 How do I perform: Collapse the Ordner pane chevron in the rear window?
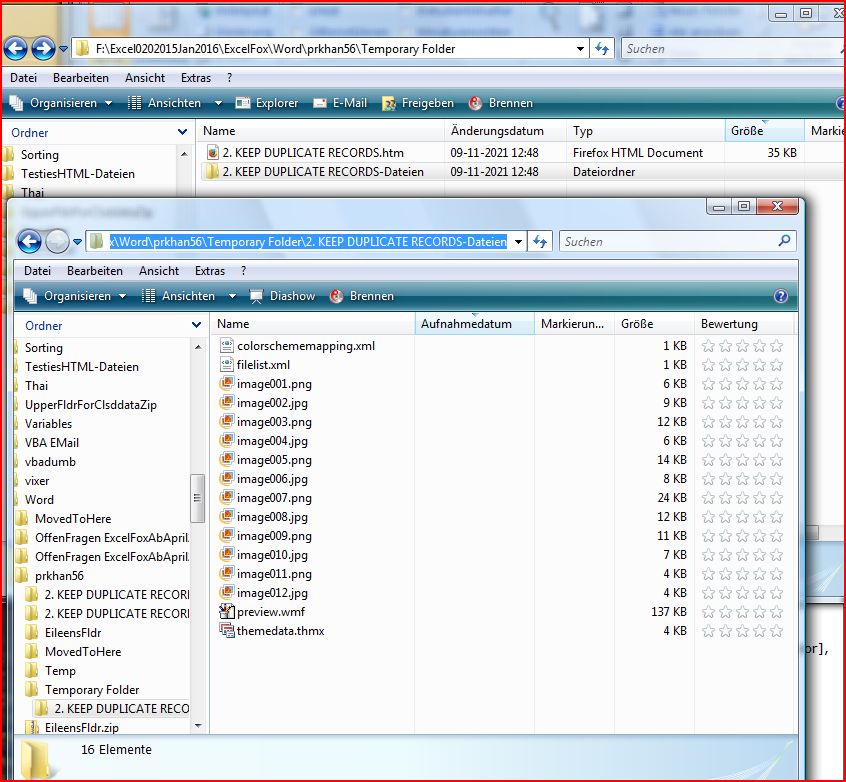click(182, 132)
